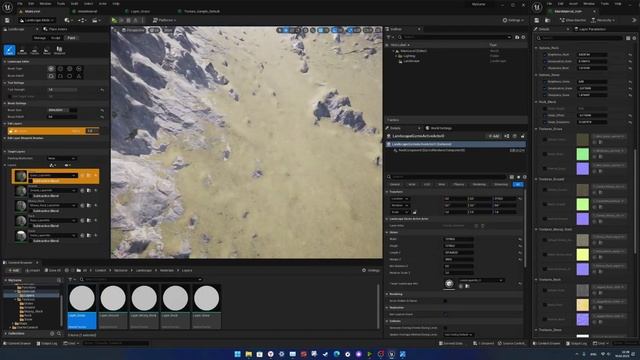Toggle Subtractive Blend for the Snow layer
Image resolution: width=640 pixels, height=360 pixels.
point(30,241)
